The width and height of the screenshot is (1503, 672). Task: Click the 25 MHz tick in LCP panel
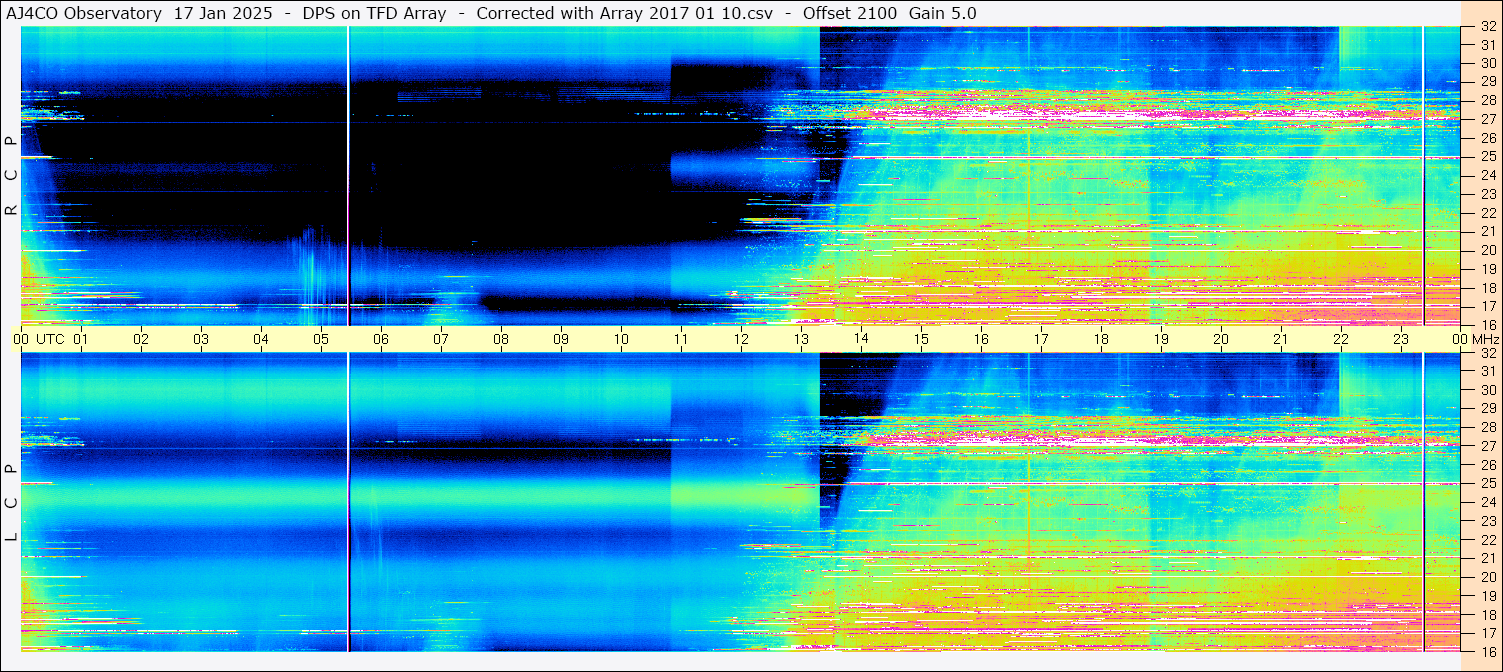[1487, 484]
